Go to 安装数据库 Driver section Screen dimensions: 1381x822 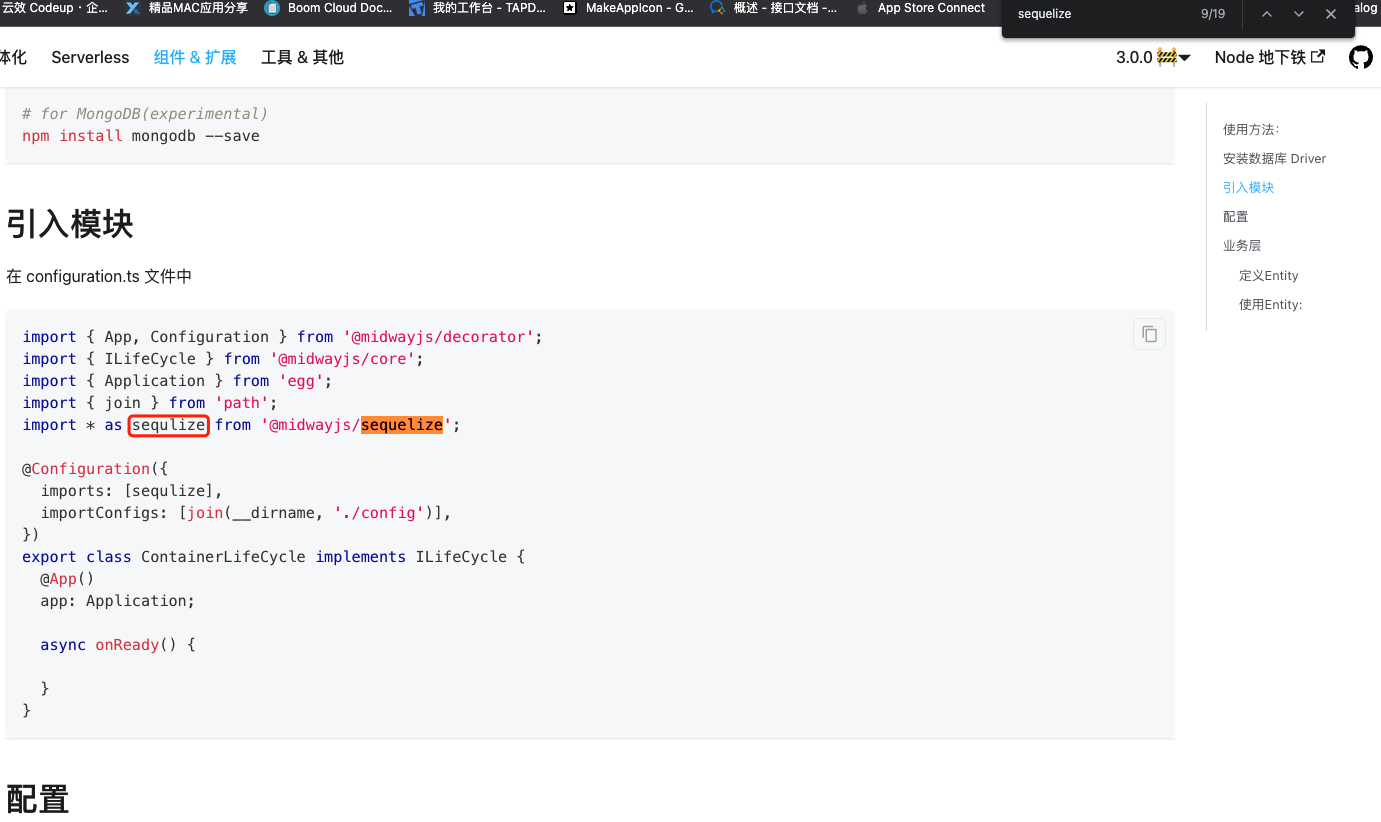pyautogui.click(x=1274, y=158)
